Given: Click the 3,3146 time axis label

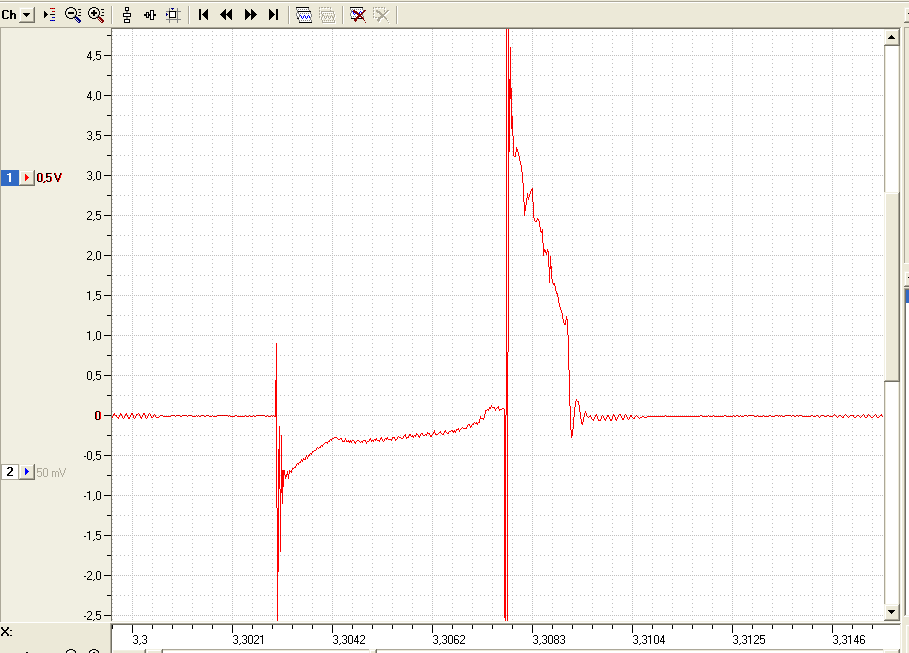Looking at the screenshot, I should click(849, 640).
